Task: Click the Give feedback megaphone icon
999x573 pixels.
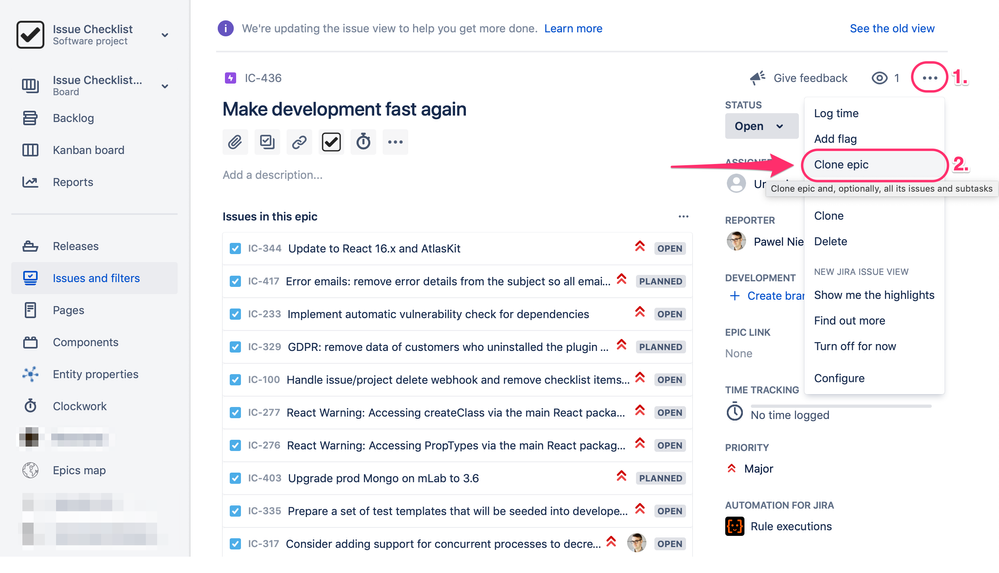Action: point(758,78)
